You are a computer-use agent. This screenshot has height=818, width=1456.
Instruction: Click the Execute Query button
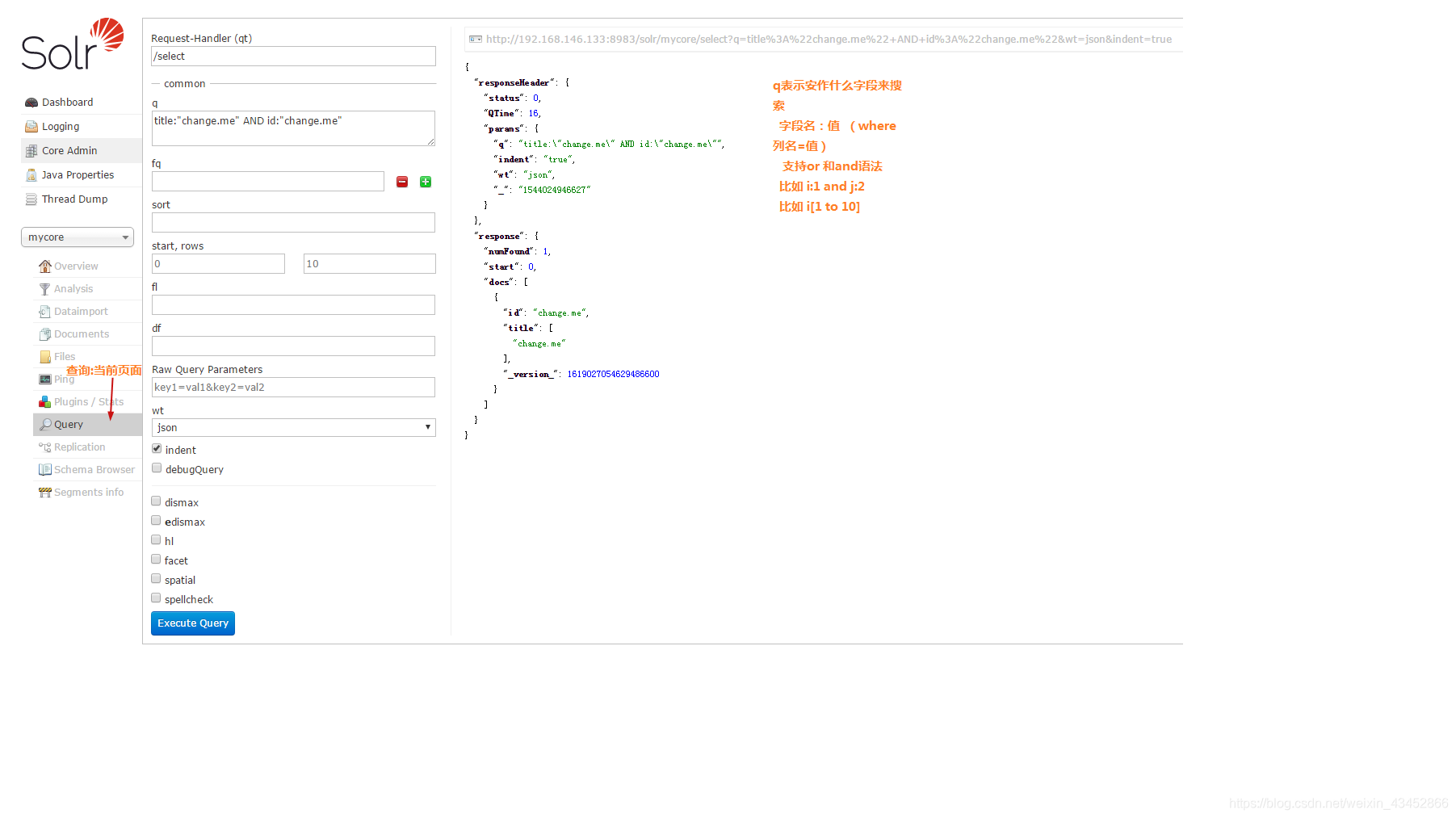click(x=193, y=623)
